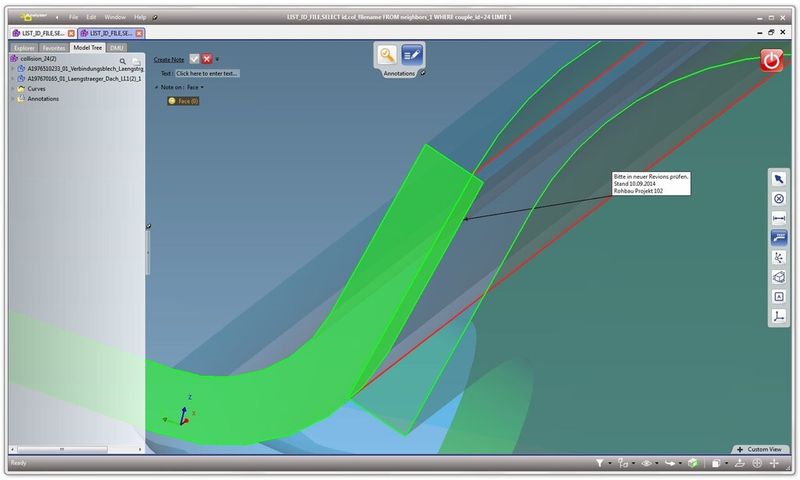Viewport: 800px width, 480px height.
Task: Open the File menu
Action: pyautogui.click(x=73, y=17)
